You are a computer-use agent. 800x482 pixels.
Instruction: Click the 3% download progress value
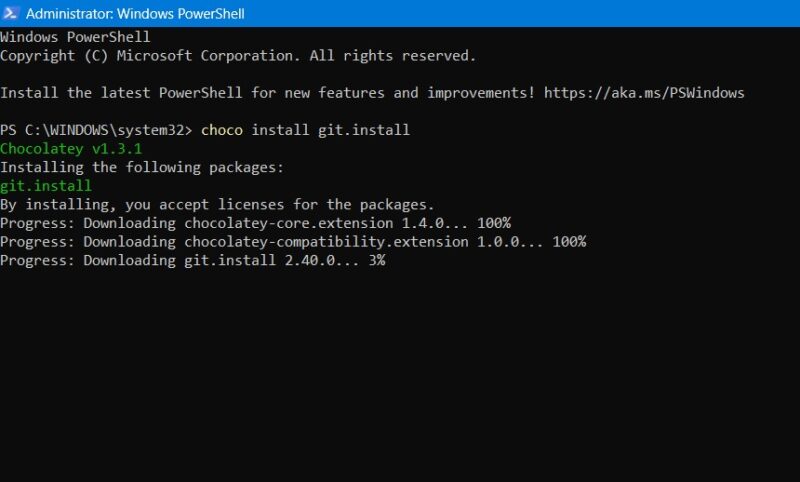[x=376, y=260]
